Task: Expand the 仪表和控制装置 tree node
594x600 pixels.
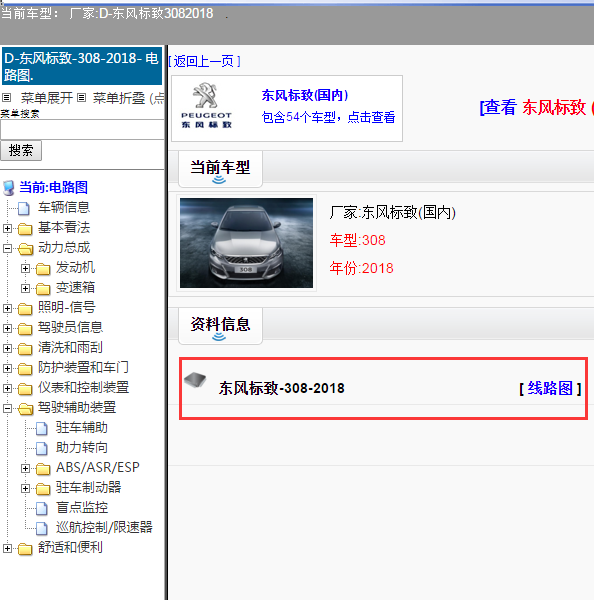Action: (x=7, y=388)
